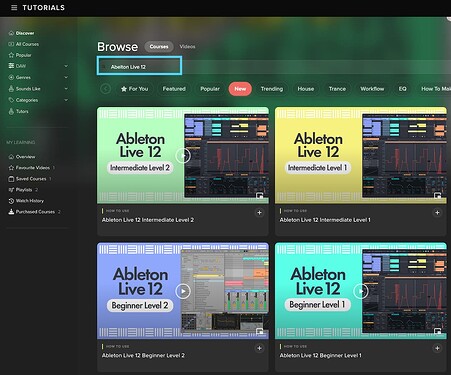Expand the Genres sidebar section
Screen dimensions: 451x375
(66, 77)
